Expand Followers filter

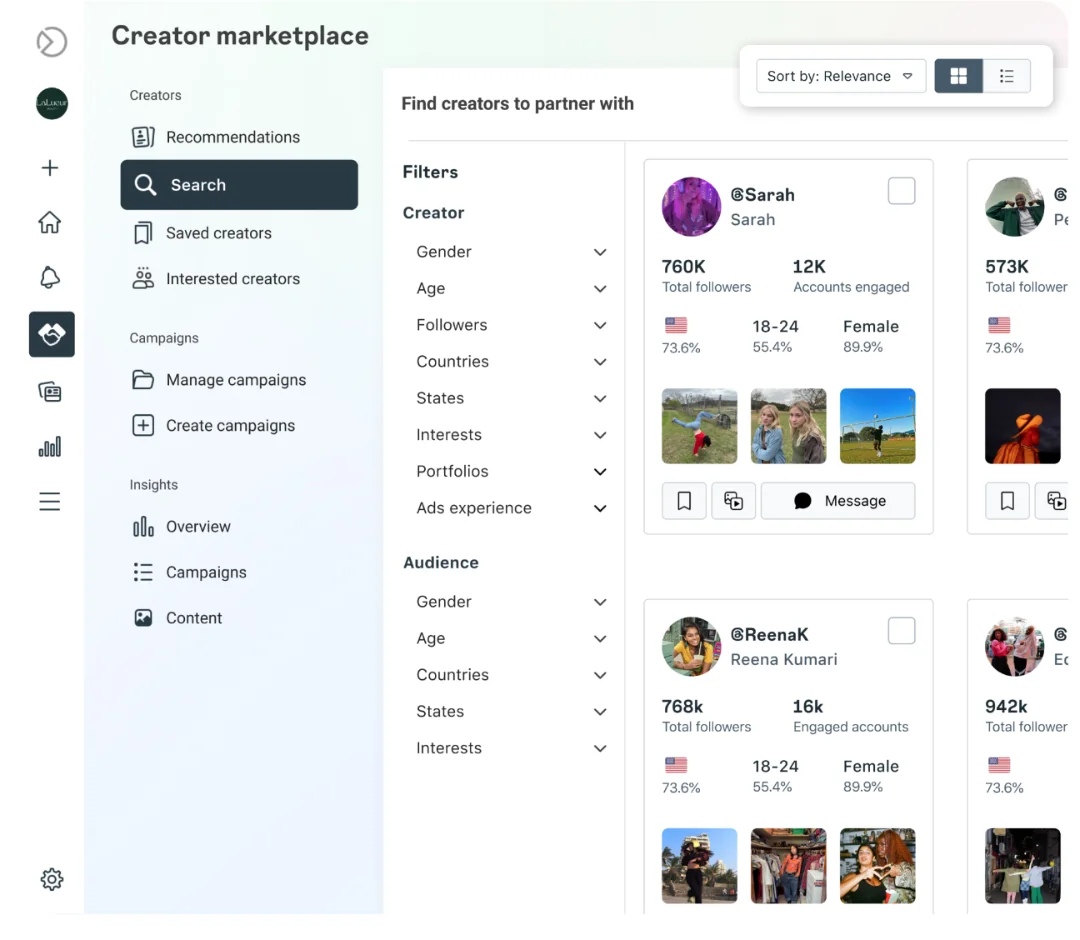coord(511,325)
